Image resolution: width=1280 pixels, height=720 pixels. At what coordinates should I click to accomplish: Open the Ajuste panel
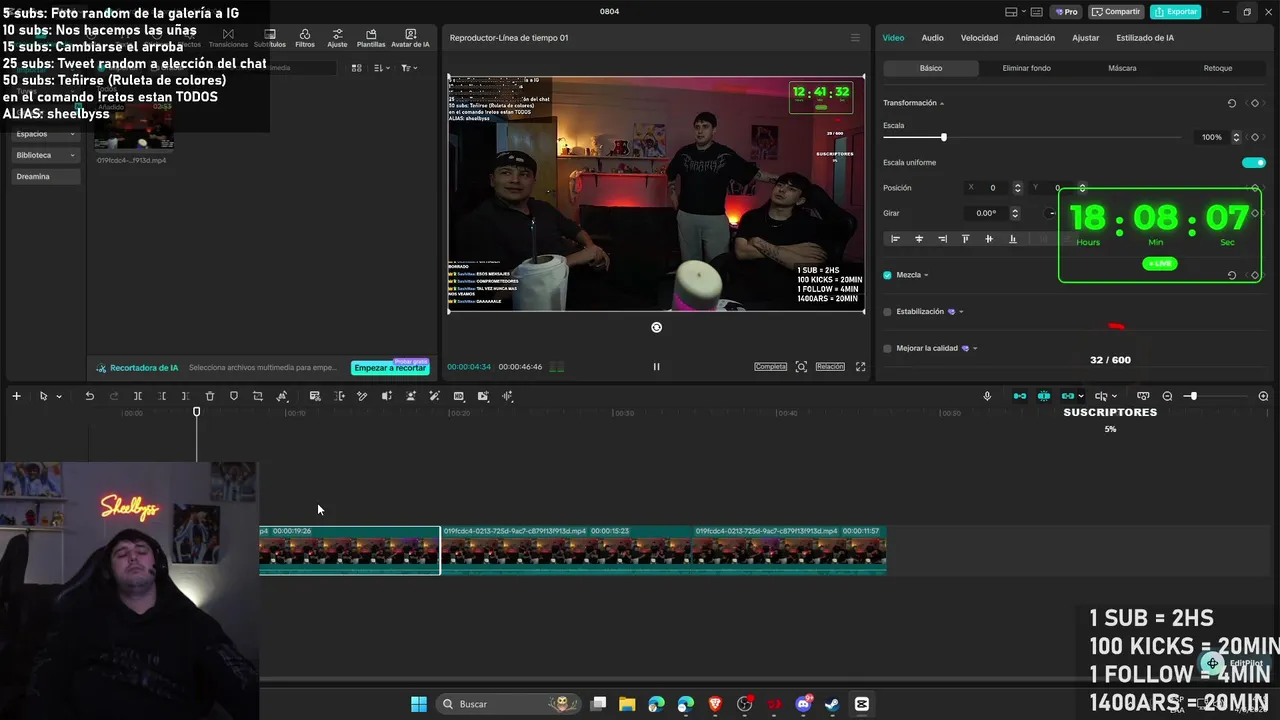pyautogui.click(x=337, y=38)
